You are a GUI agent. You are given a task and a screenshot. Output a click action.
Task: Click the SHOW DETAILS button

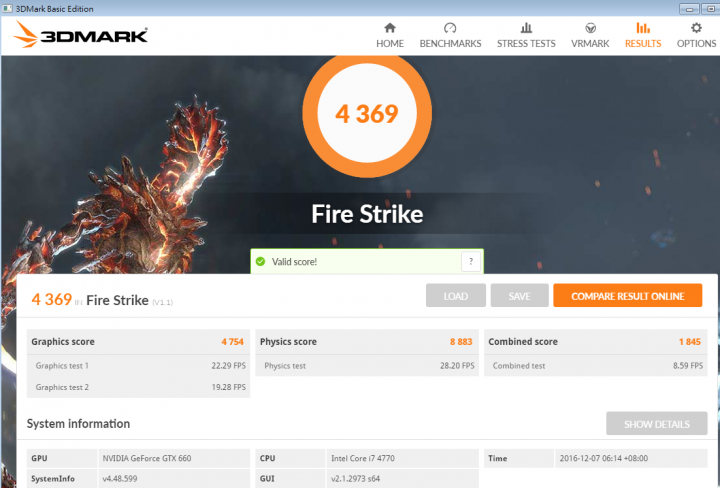point(656,423)
